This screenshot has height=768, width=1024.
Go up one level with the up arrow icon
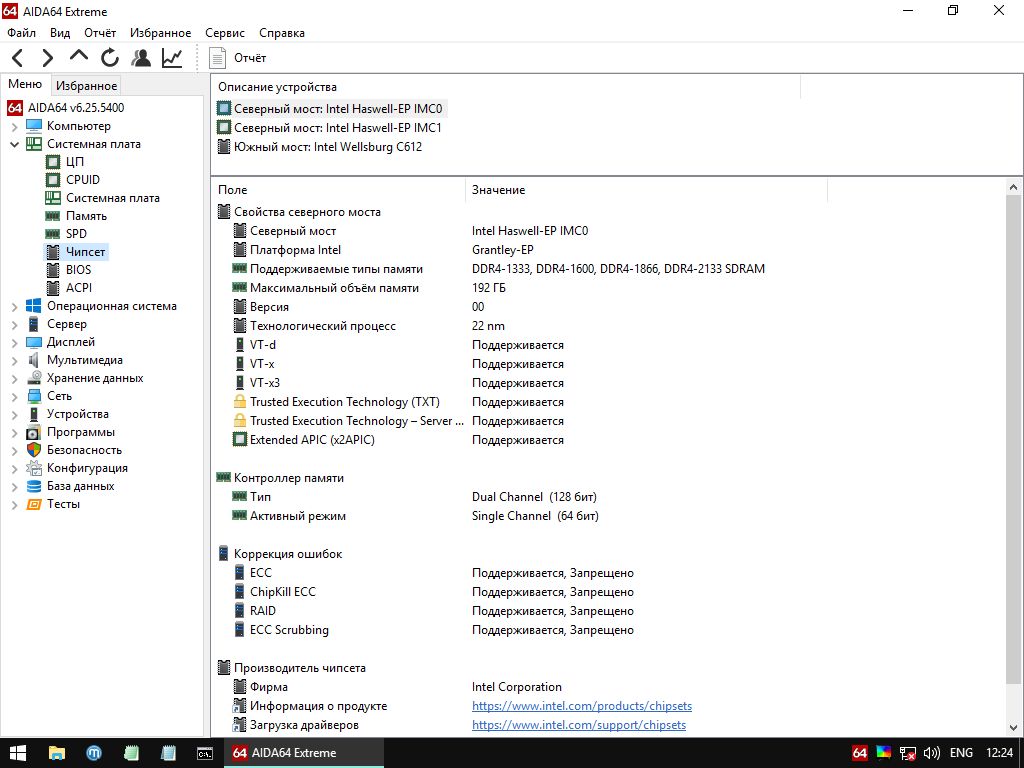[78, 57]
